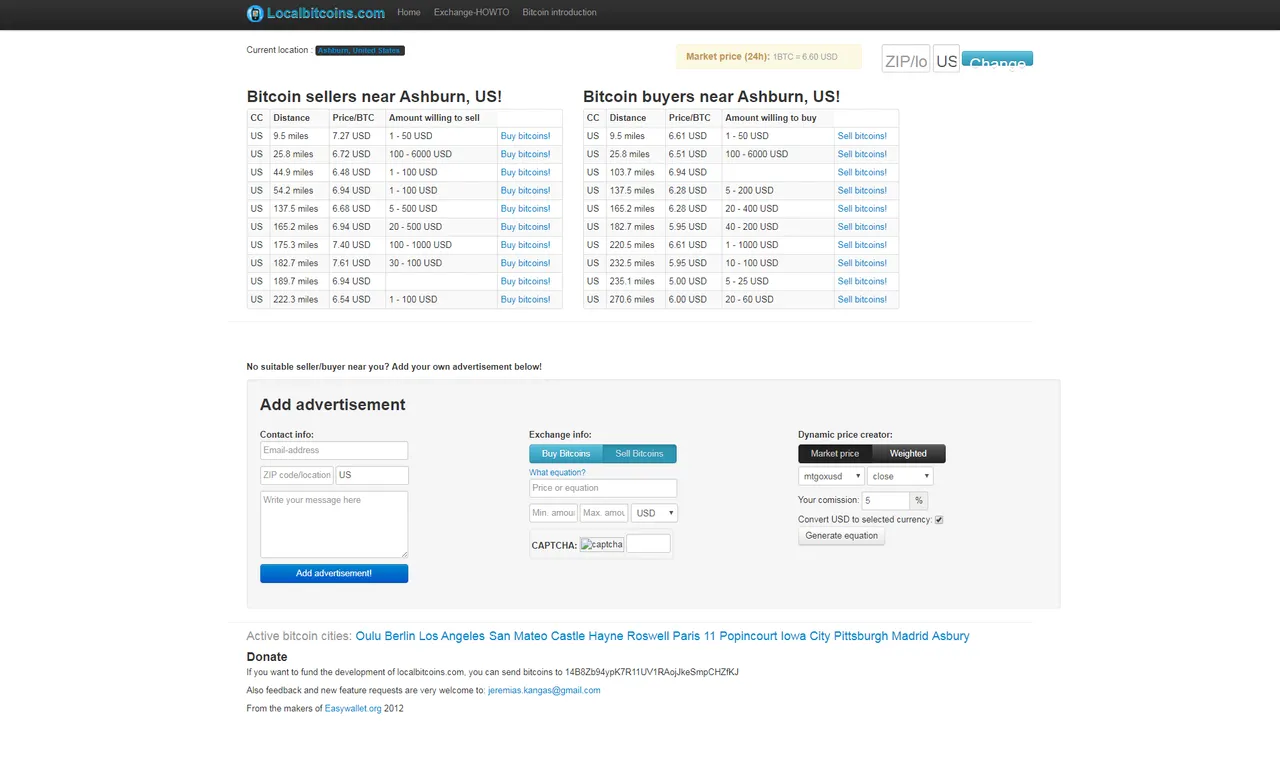Click Buy bitcoins! for the 222.3 miles seller
Image resolution: width=1280 pixels, height=761 pixels.
(x=526, y=299)
